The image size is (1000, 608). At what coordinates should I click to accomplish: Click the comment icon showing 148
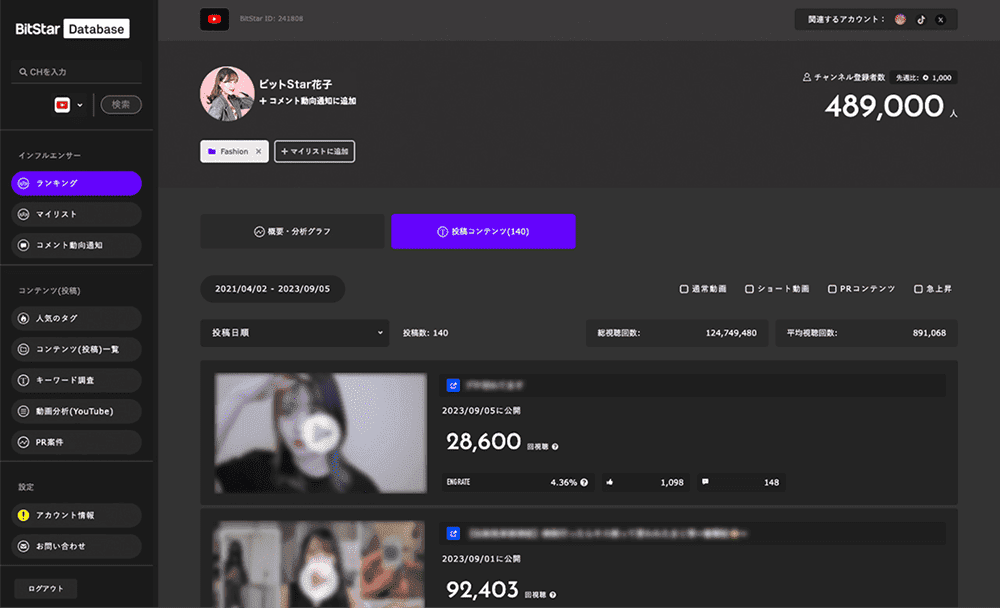(705, 482)
